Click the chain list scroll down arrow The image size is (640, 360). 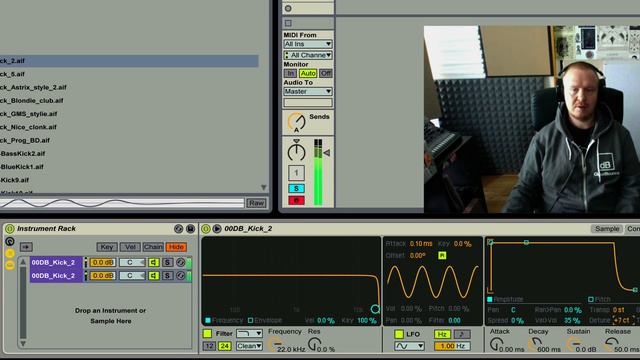[23, 344]
